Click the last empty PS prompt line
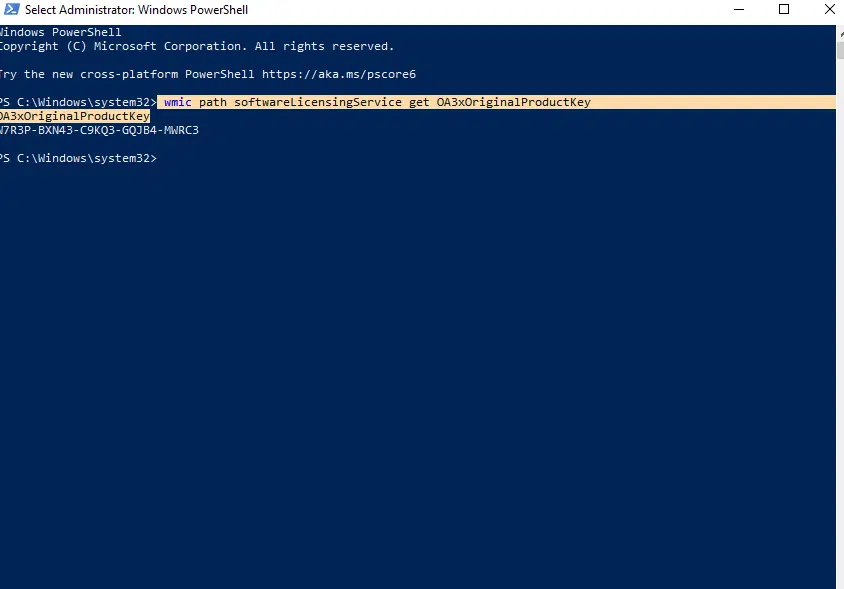The width and height of the screenshot is (844, 589). tap(78, 159)
